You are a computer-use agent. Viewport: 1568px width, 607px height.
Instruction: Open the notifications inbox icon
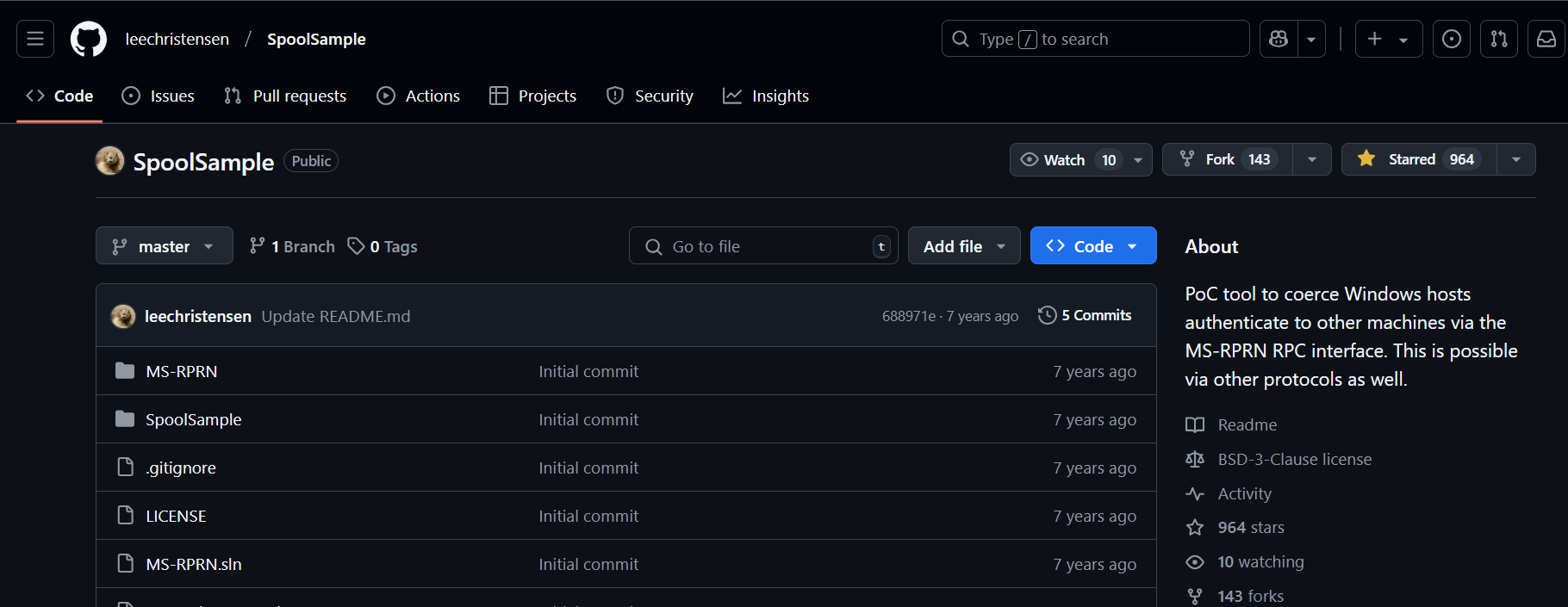coord(1546,39)
